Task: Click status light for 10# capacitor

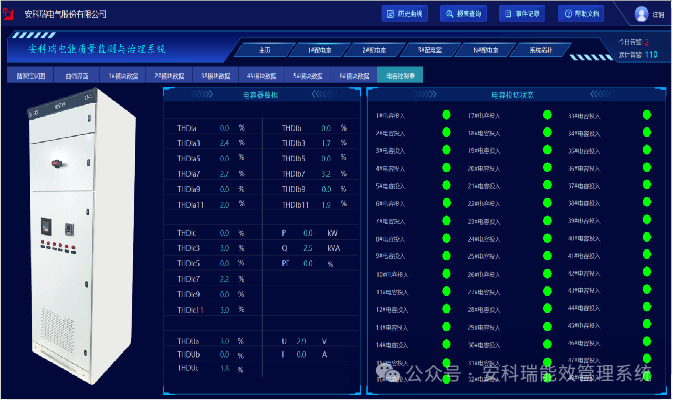Action: 446,273
